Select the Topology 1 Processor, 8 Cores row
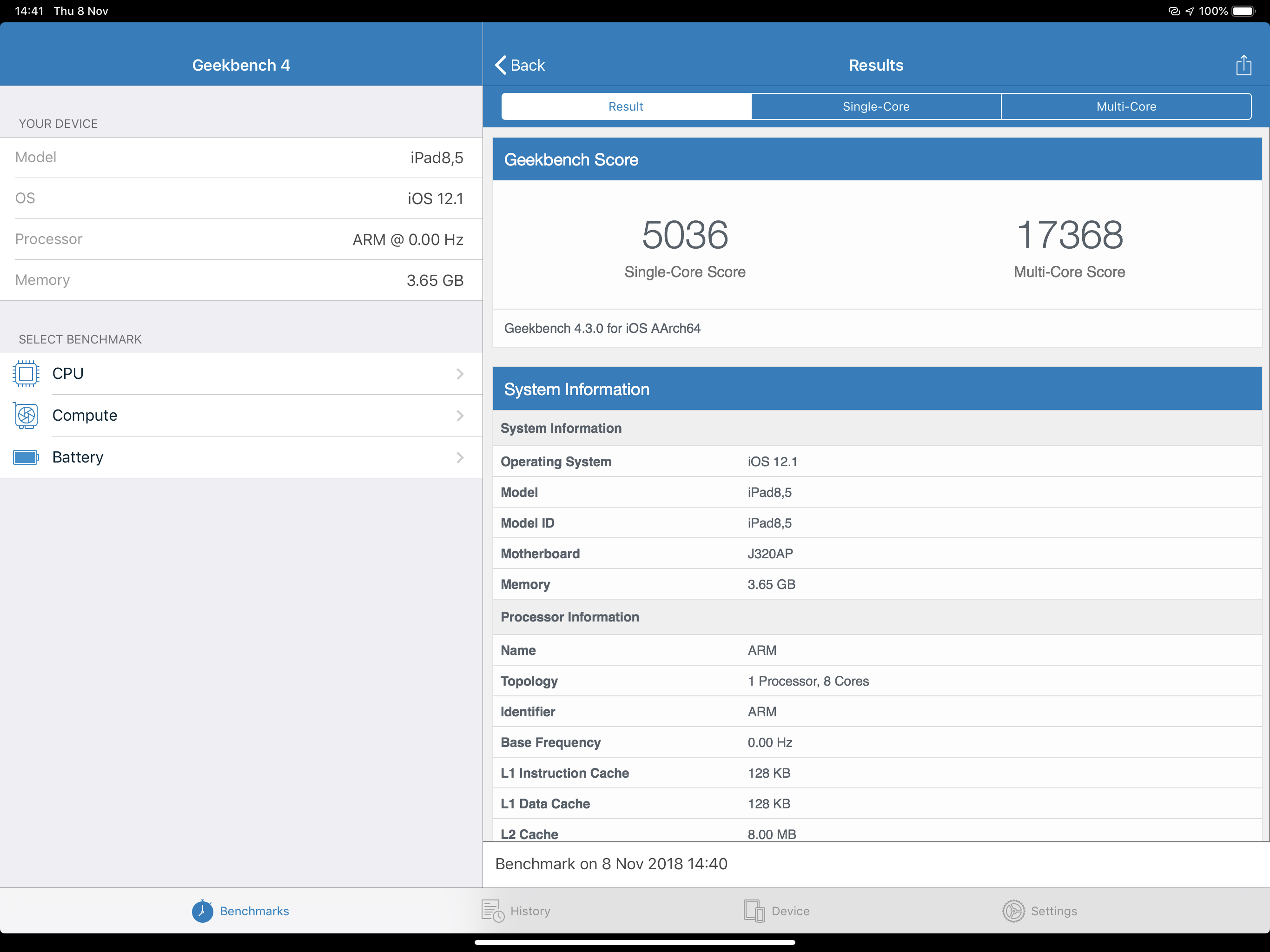The image size is (1270, 952). click(877, 681)
